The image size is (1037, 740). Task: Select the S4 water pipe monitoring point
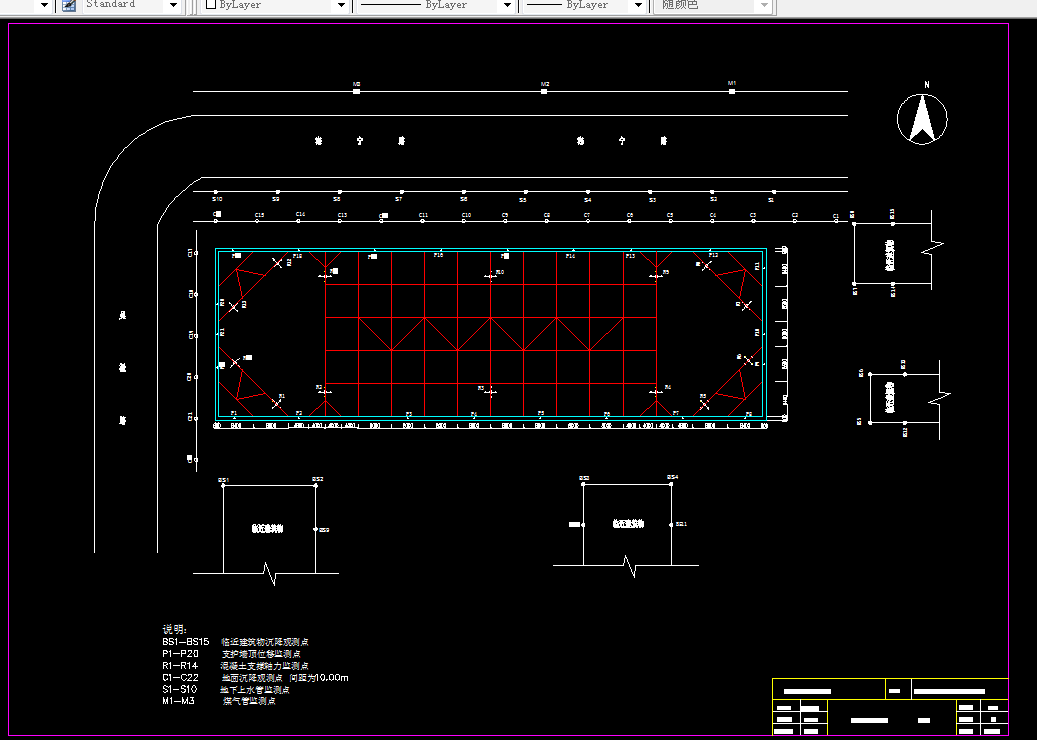point(588,192)
